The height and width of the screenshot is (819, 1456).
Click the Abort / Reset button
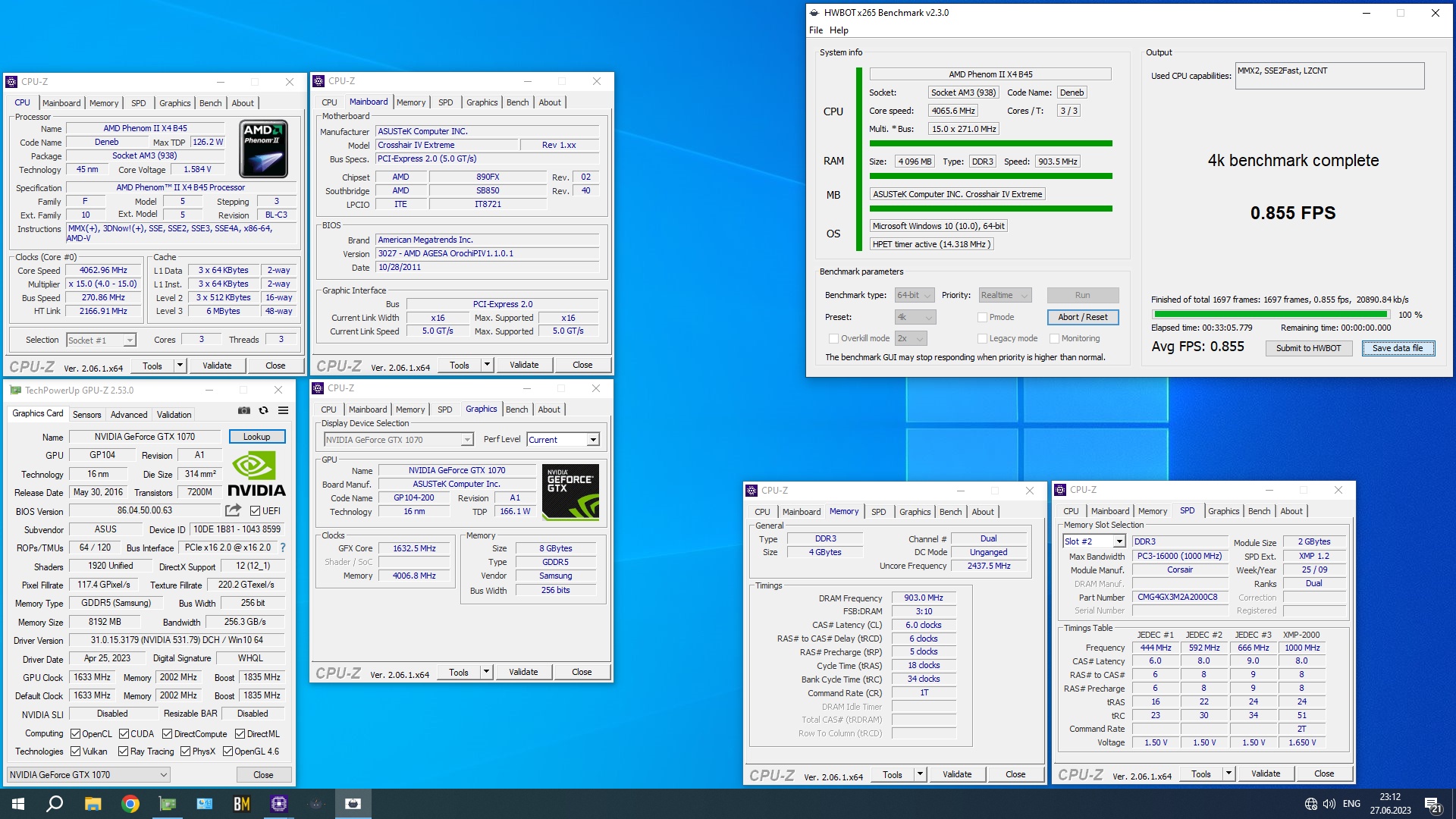pos(1082,317)
